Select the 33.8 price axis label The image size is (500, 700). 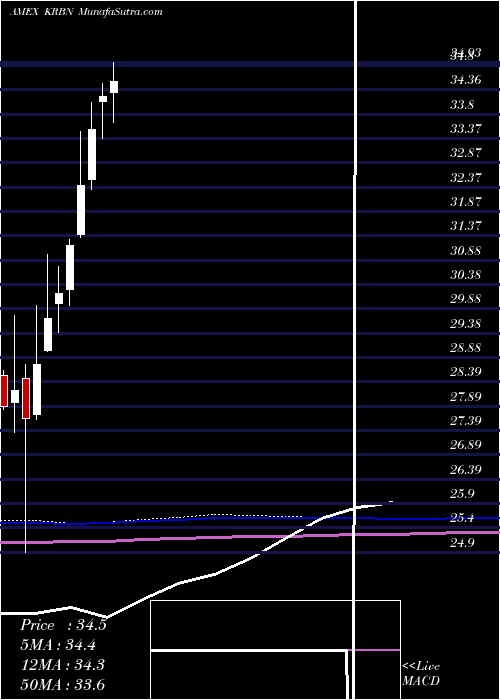(462, 105)
